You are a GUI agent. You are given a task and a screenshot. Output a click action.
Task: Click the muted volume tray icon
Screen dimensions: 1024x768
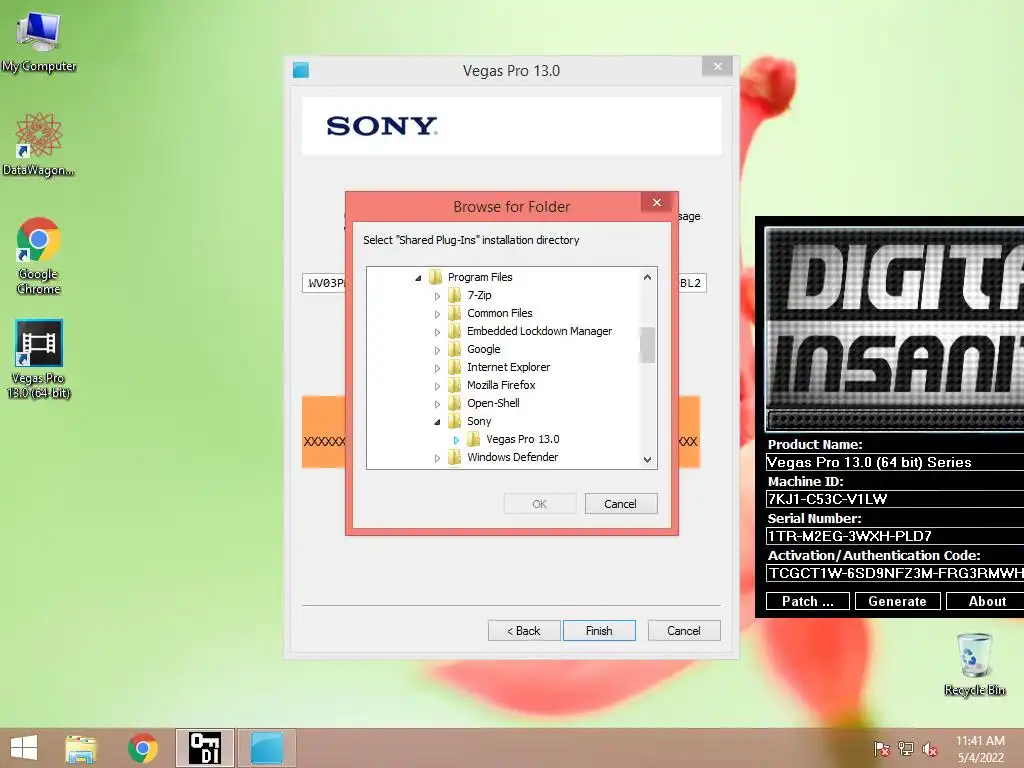click(930, 749)
